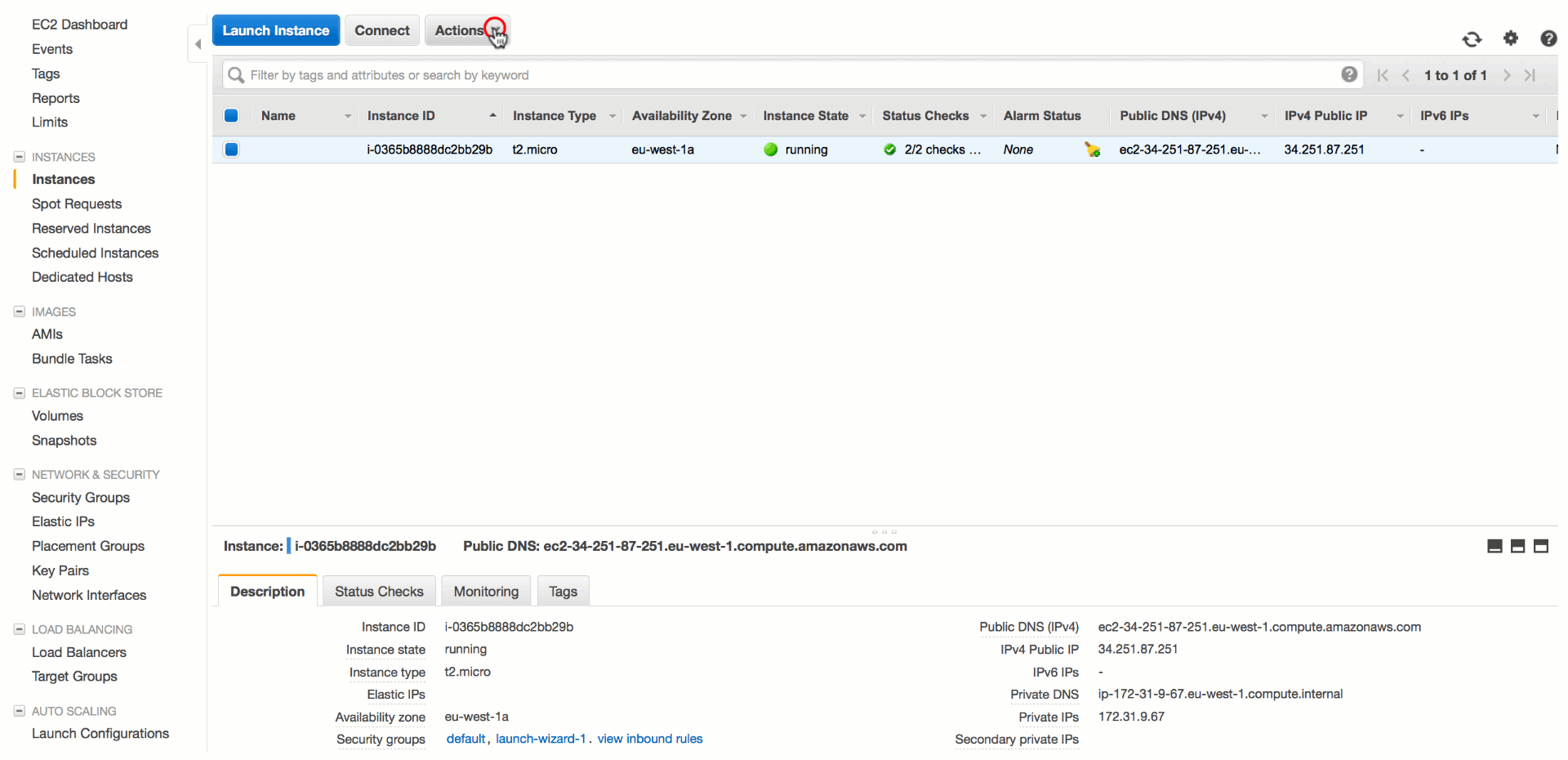
Task: Click the alarm status add icon
Action: (x=1092, y=150)
